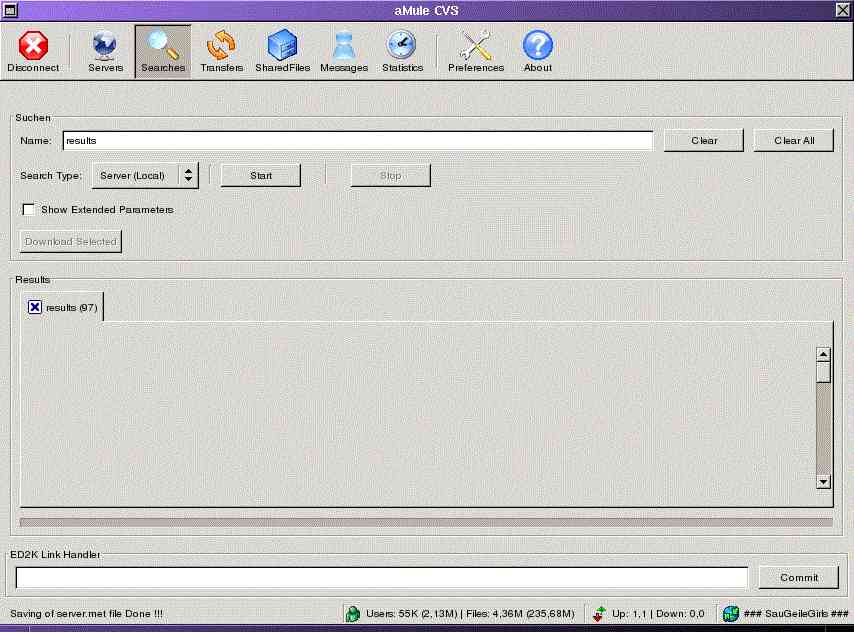
Task: Click the Disconnect toolbar icon
Action: tap(33, 52)
